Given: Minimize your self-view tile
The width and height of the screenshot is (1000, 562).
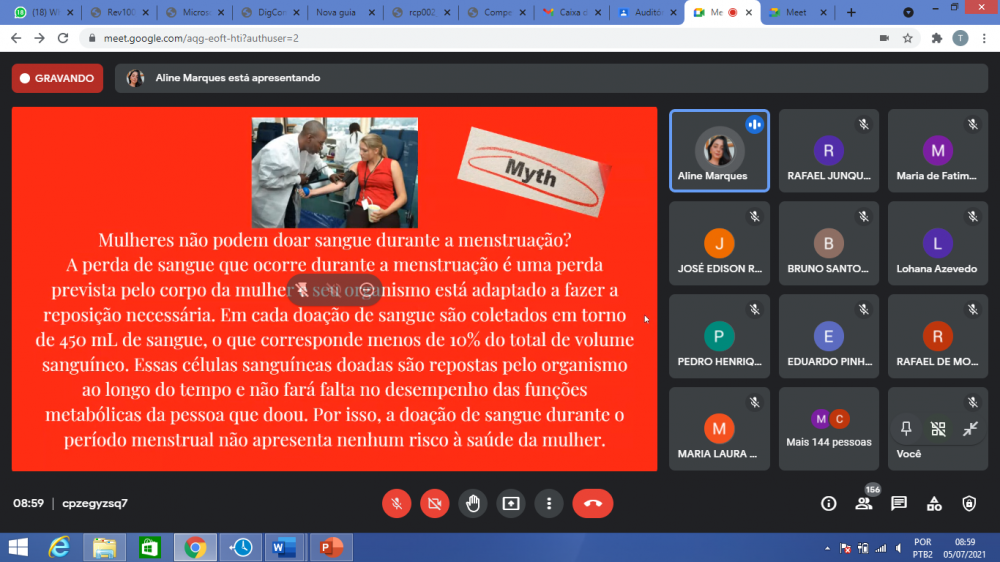Looking at the screenshot, I should coord(970,429).
